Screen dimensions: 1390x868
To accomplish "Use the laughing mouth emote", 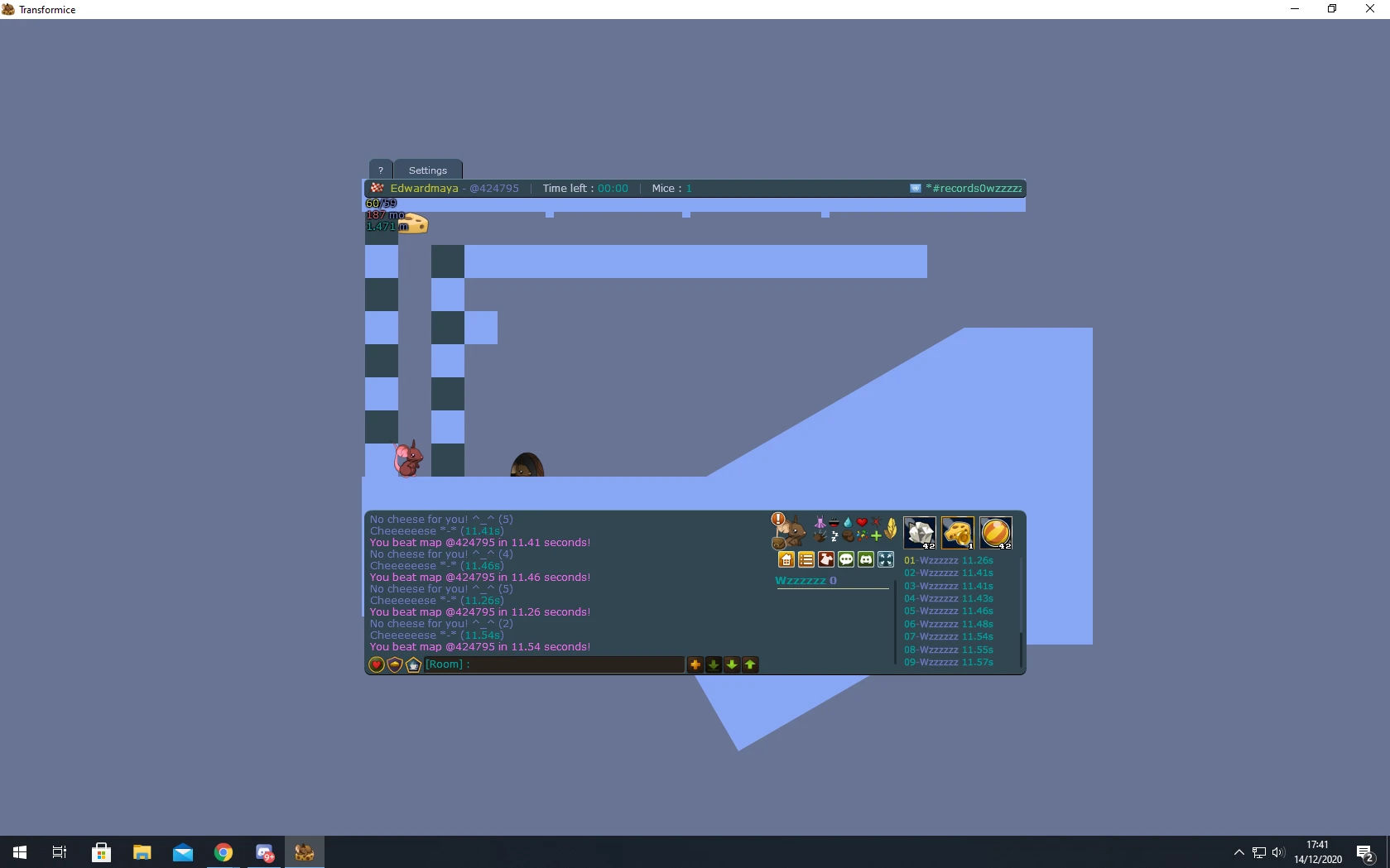I will click(x=834, y=522).
